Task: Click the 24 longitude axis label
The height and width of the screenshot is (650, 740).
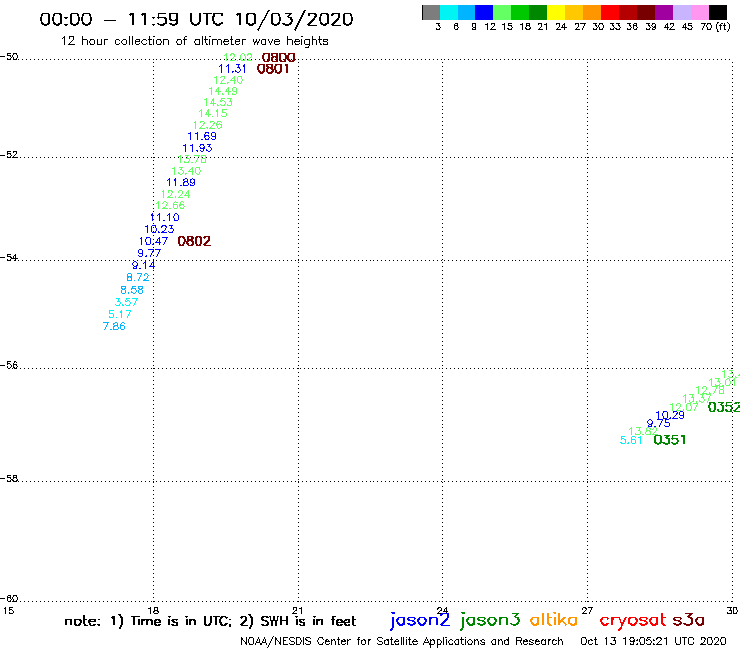Action: tap(442, 611)
